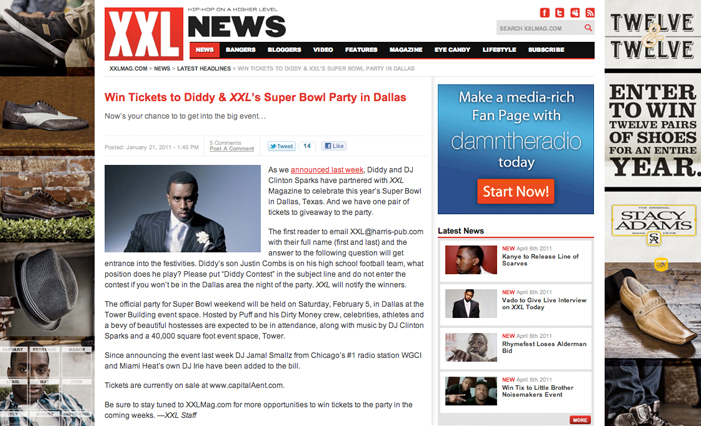The height and width of the screenshot is (426, 701).
Task: Click Post A Comment link
Action: [232, 149]
